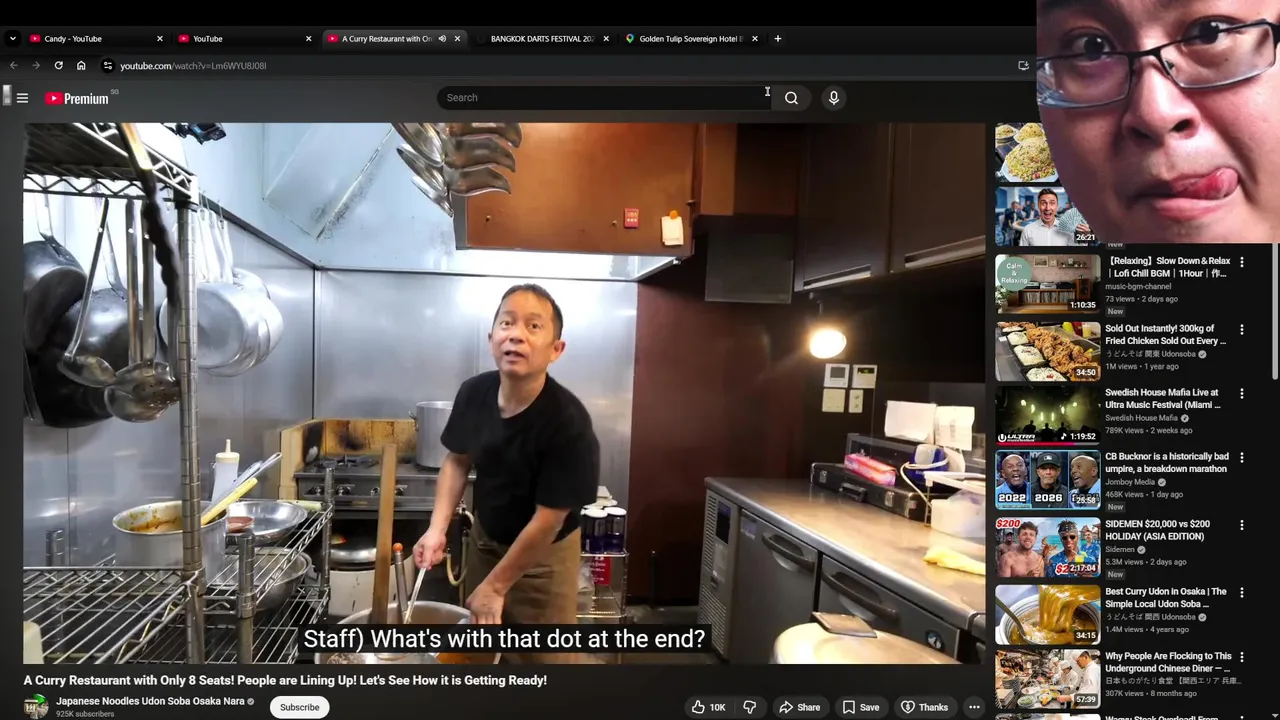
Task: Click the page vertical scrollbar
Action: click(1275, 310)
